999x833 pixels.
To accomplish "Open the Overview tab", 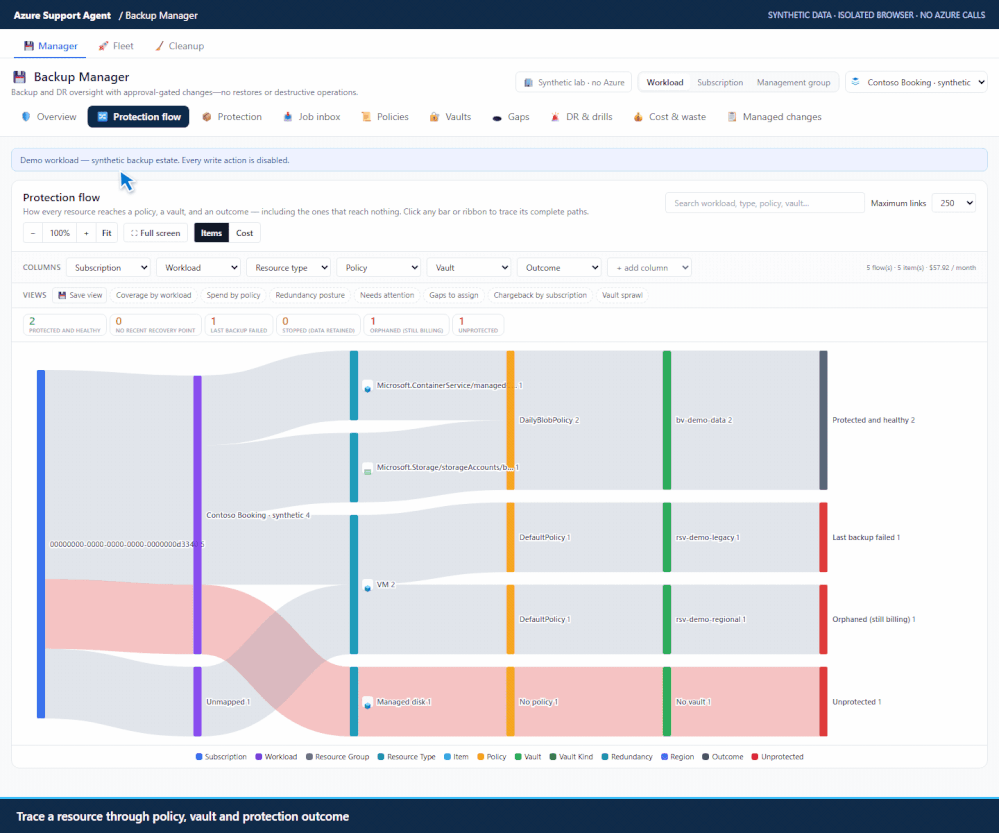I will [49, 117].
